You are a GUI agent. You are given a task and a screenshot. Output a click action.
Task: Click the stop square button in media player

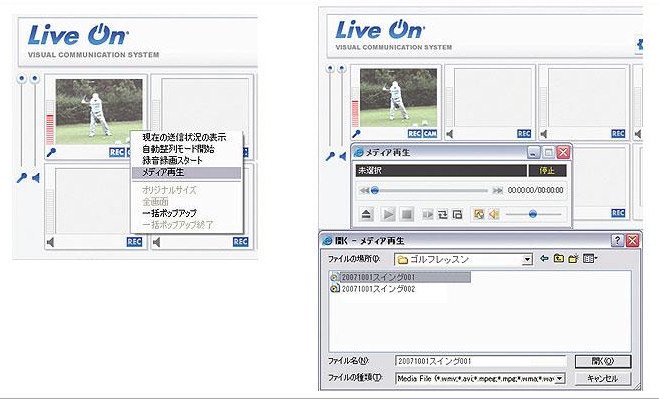click(406, 214)
